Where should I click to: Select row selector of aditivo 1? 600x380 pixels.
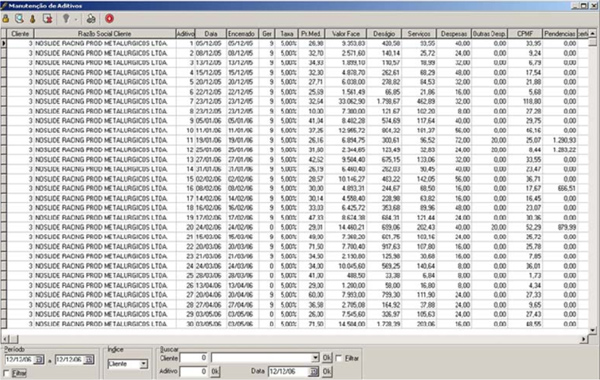(x=3, y=43)
